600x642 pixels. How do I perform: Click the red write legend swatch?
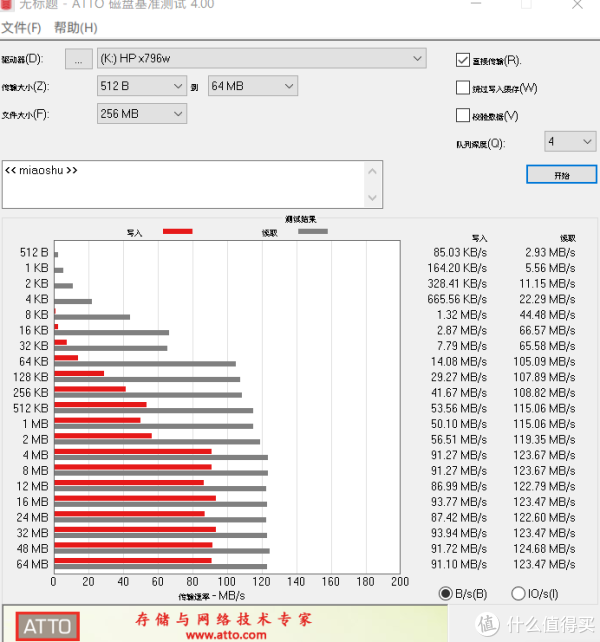pyautogui.click(x=178, y=232)
